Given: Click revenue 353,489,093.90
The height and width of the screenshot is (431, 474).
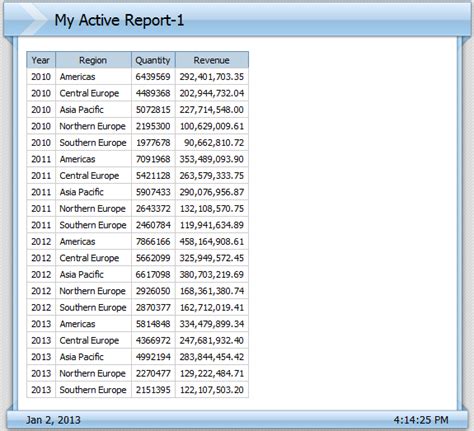Looking at the screenshot, I should [x=212, y=159].
